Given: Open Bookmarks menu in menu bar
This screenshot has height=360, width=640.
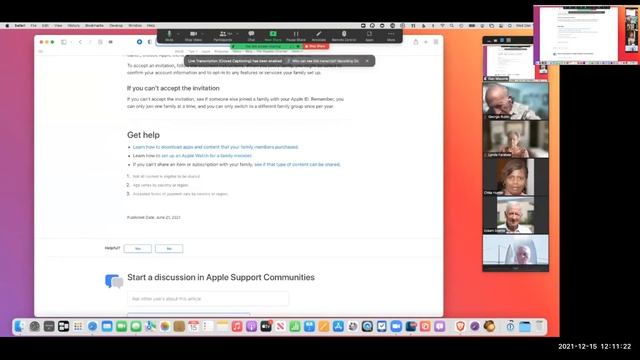Looking at the screenshot, I should point(94,25).
